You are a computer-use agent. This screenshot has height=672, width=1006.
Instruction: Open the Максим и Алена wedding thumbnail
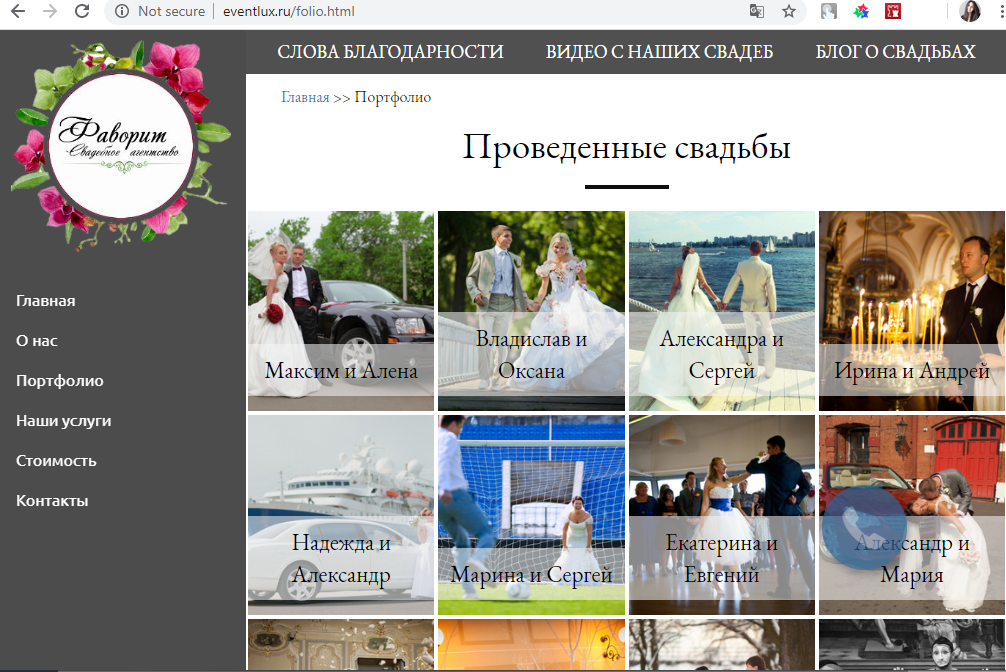click(x=341, y=311)
